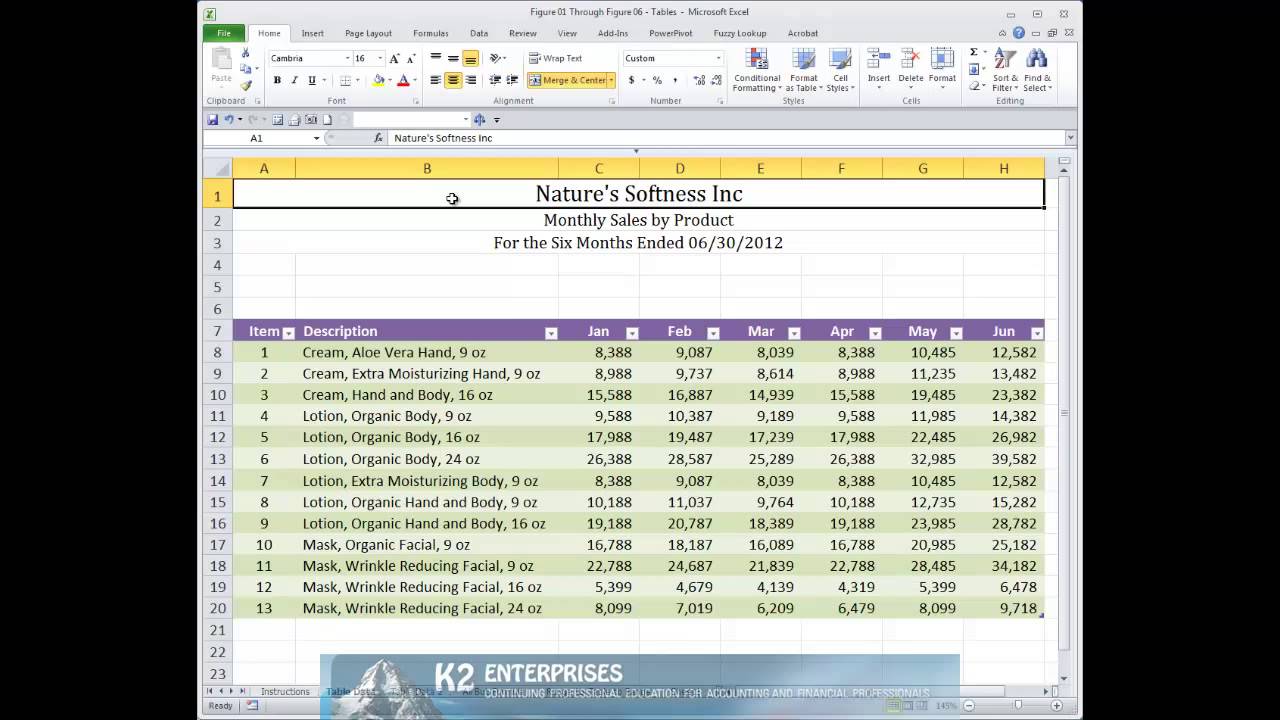Open the Description column filter dropdown
This screenshot has width=1280, height=720.
(551, 333)
